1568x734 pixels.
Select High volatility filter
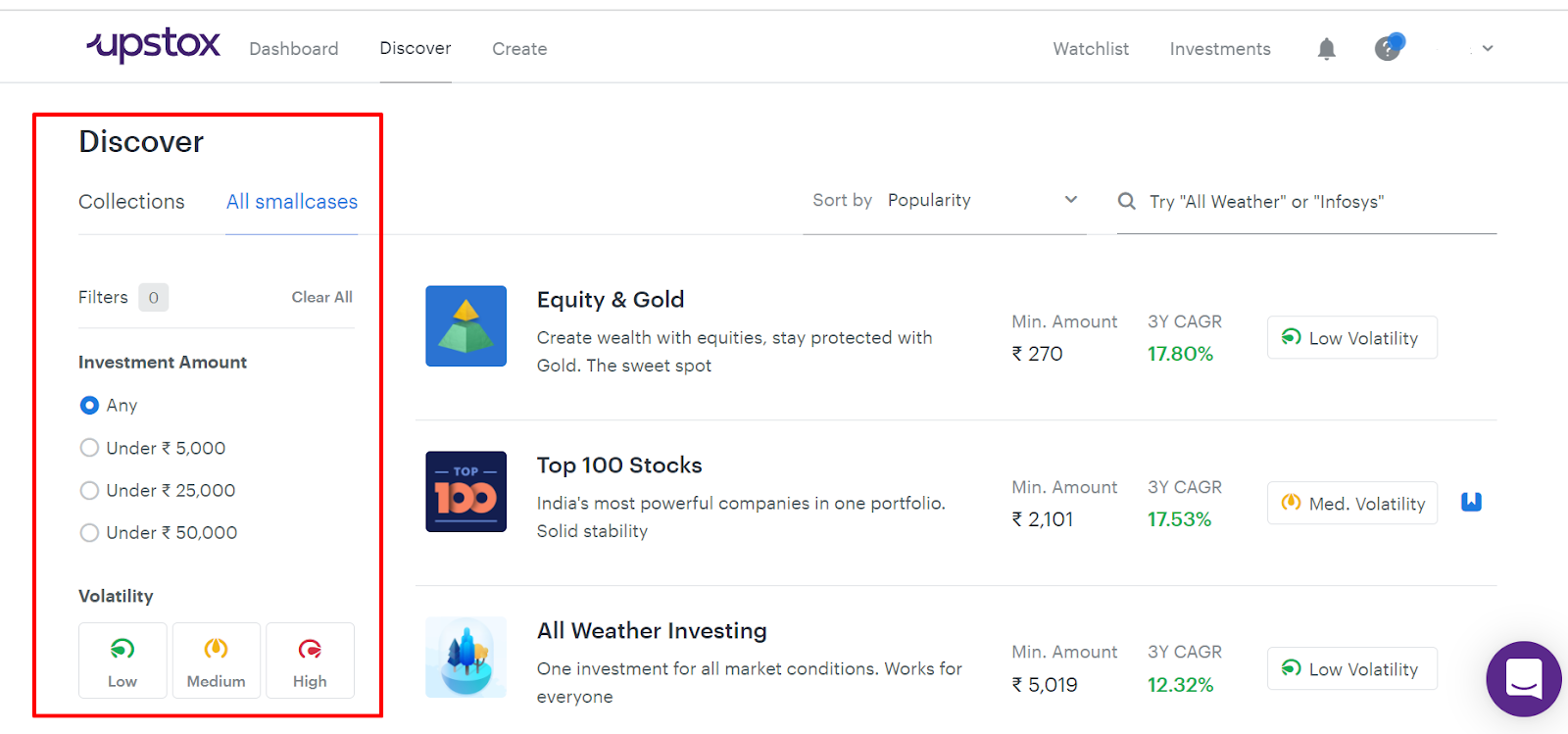point(310,661)
